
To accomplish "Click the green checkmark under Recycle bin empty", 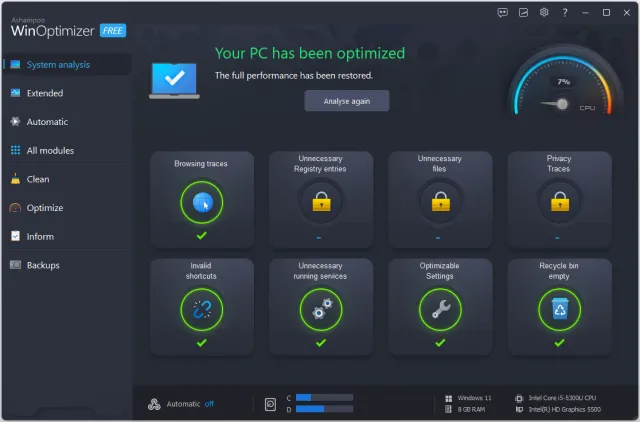I will pyautogui.click(x=560, y=343).
